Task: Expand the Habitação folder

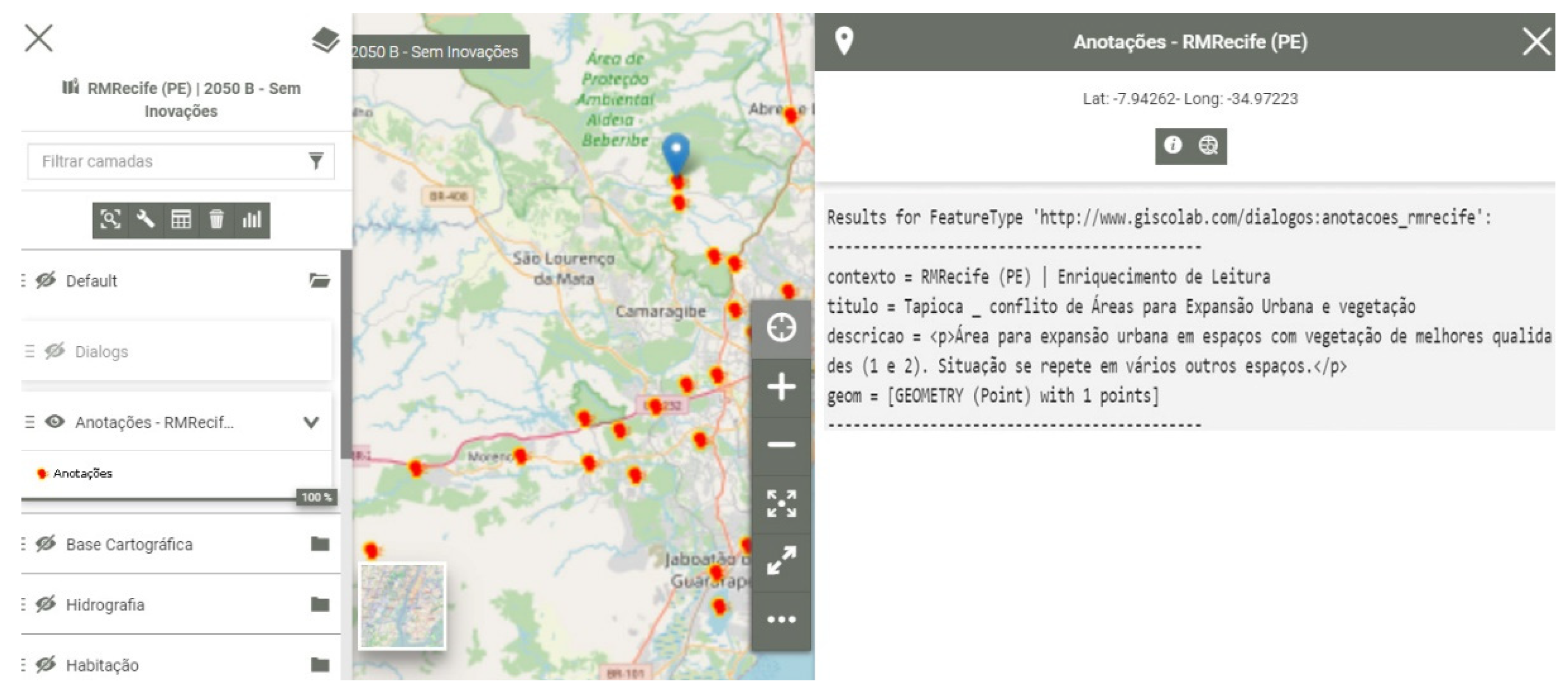Action: coord(319,665)
